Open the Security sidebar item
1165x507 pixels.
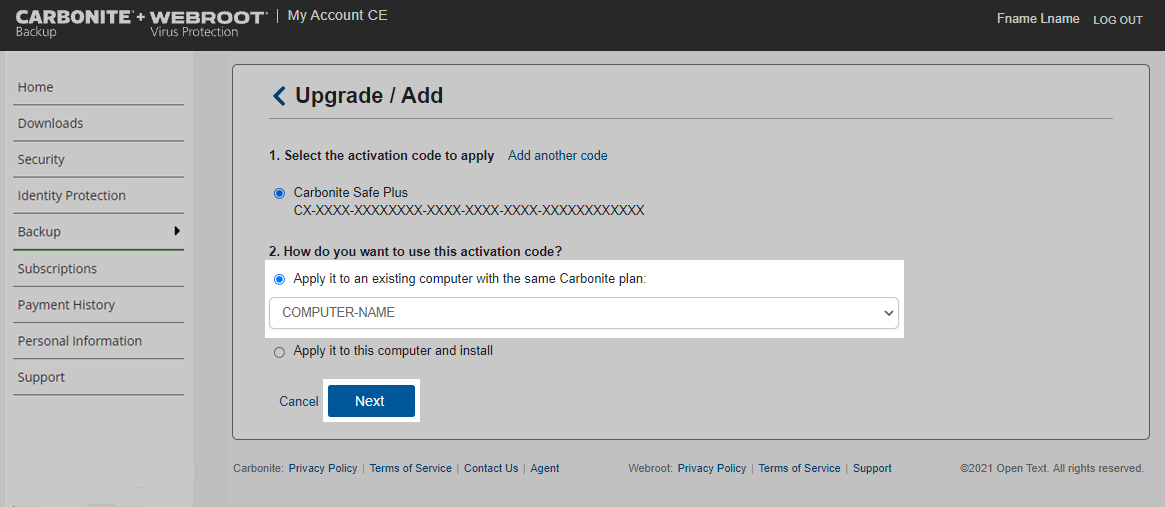coord(99,160)
